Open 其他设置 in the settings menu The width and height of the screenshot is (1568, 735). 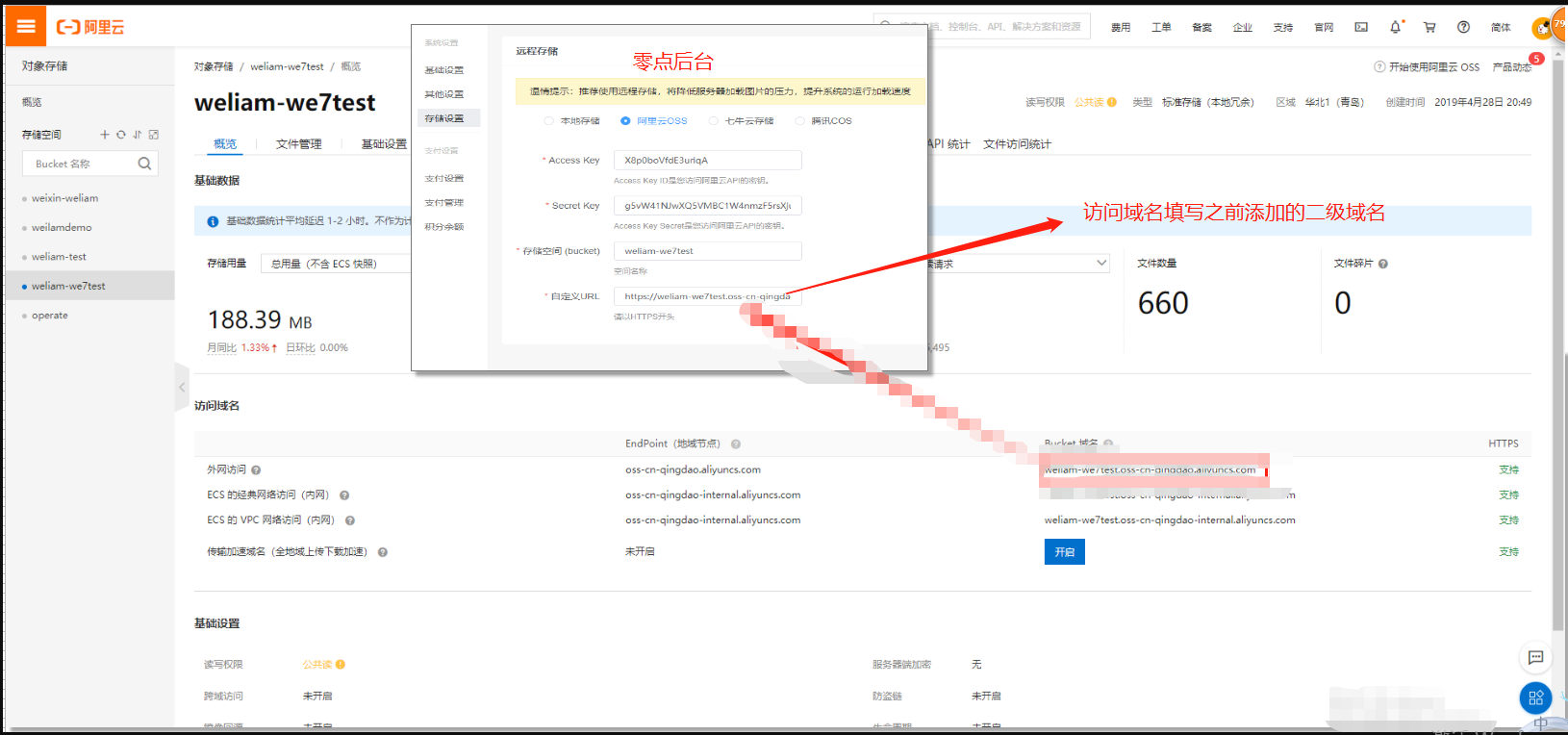tap(444, 94)
